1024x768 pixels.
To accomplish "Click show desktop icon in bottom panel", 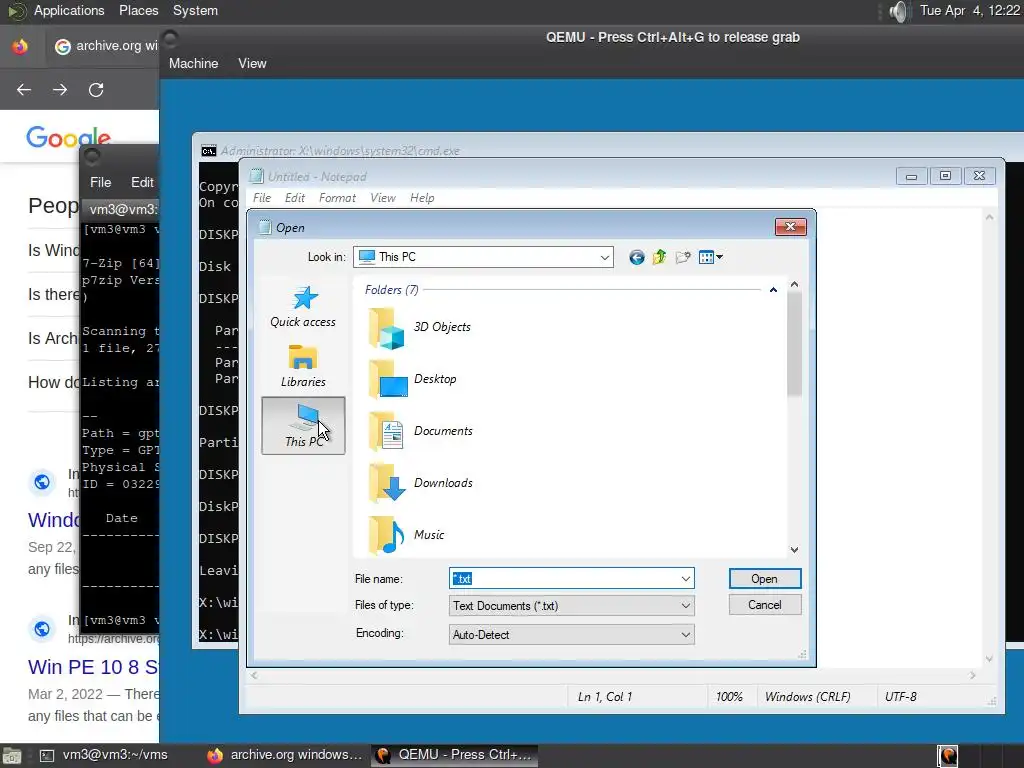I will pos(12,756).
